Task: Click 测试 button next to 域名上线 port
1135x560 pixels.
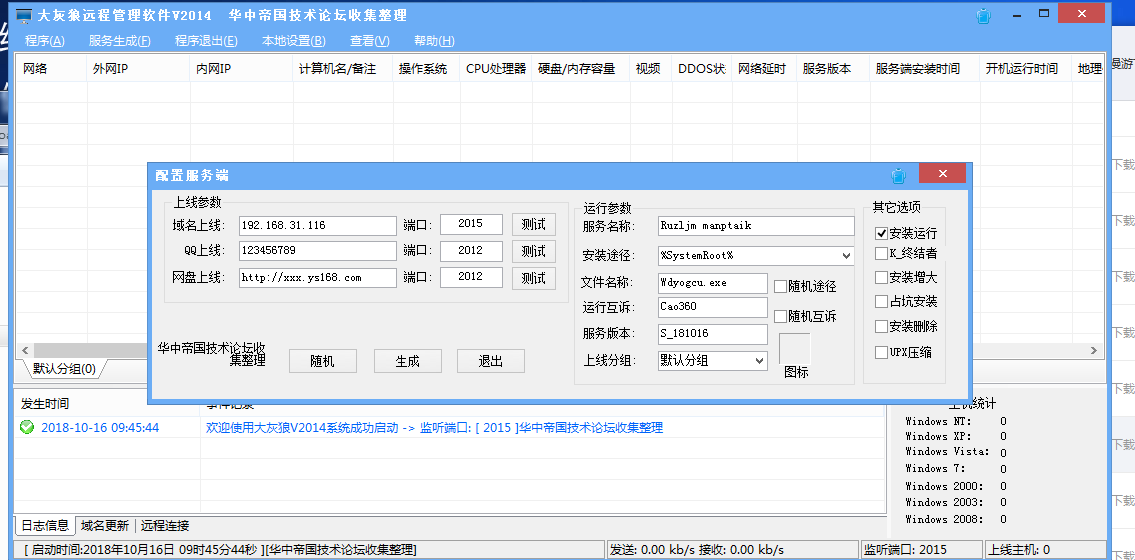Action: (x=533, y=224)
